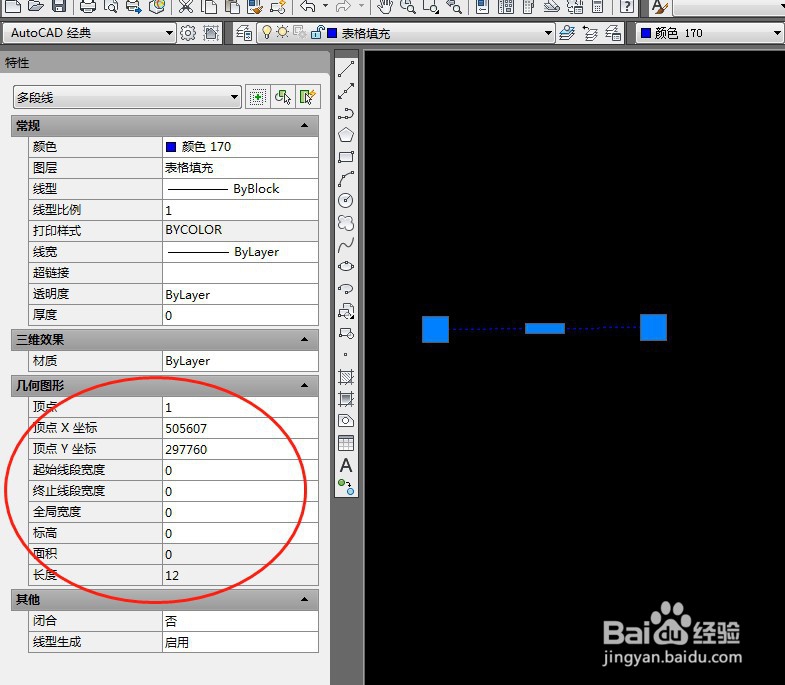Select the Polyline draw tool

346,113
